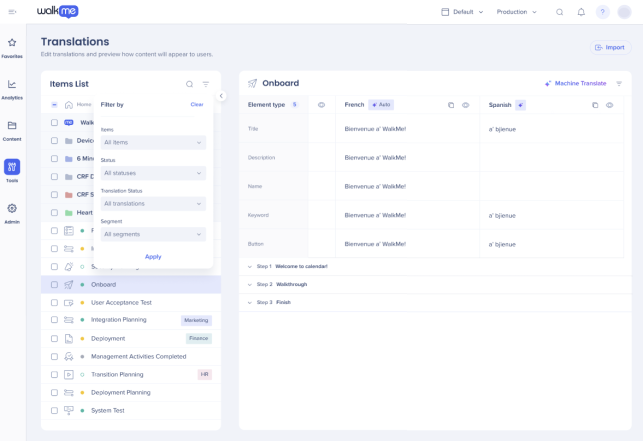Viewport: 643px width, 441px height.
Task: Open Analytics in the sidebar
Action: coord(12,89)
